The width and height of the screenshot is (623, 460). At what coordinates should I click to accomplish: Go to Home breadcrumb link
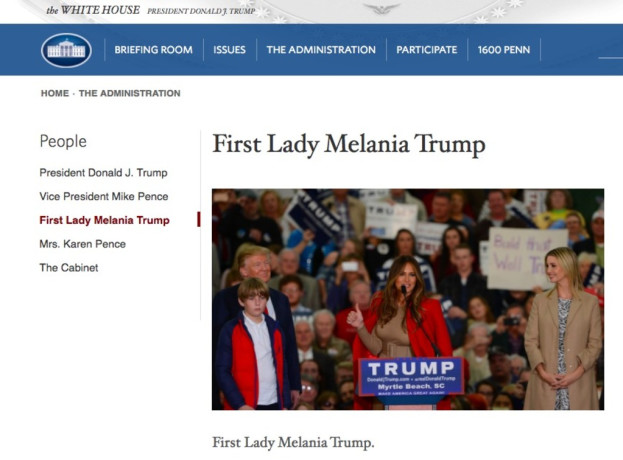[55, 93]
